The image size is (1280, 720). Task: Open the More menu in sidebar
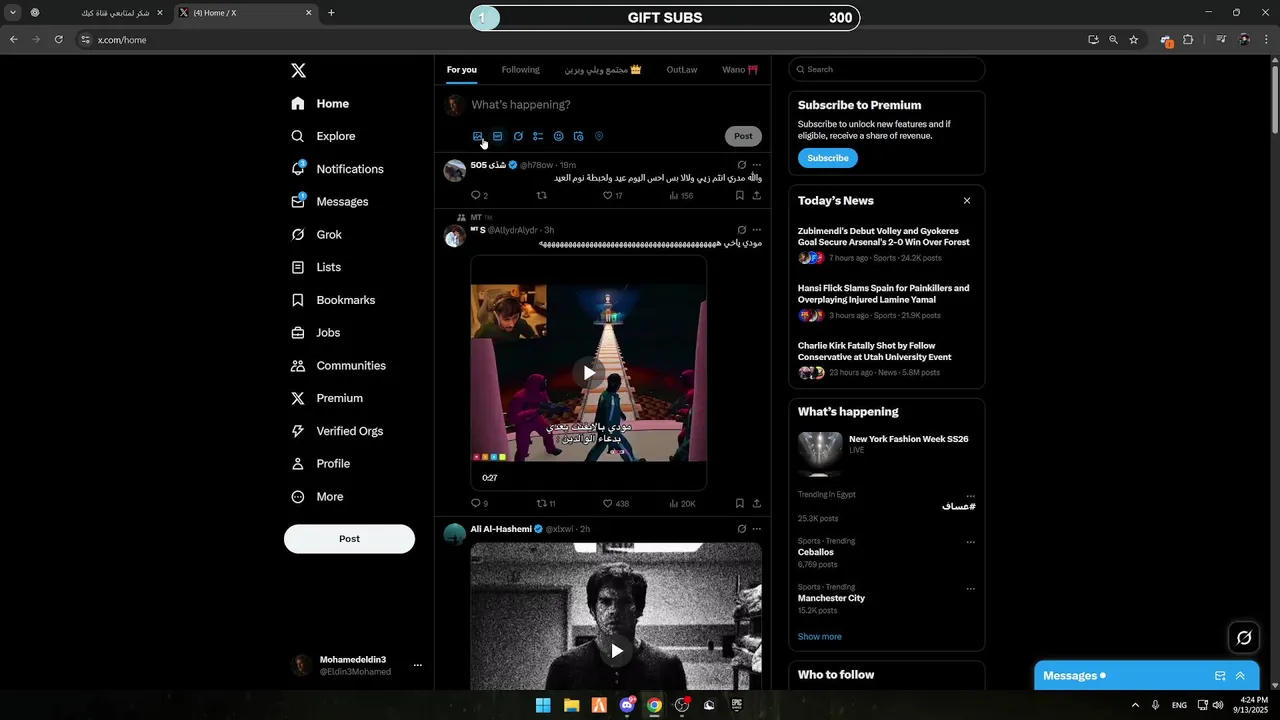click(319, 497)
